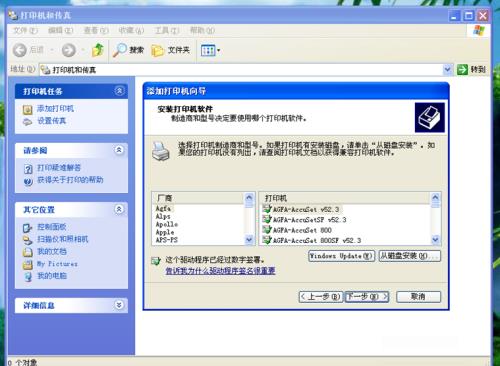This screenshot has width=500, height=366.
Task: Select manufacturer Apollo in list
Action: 167,224
